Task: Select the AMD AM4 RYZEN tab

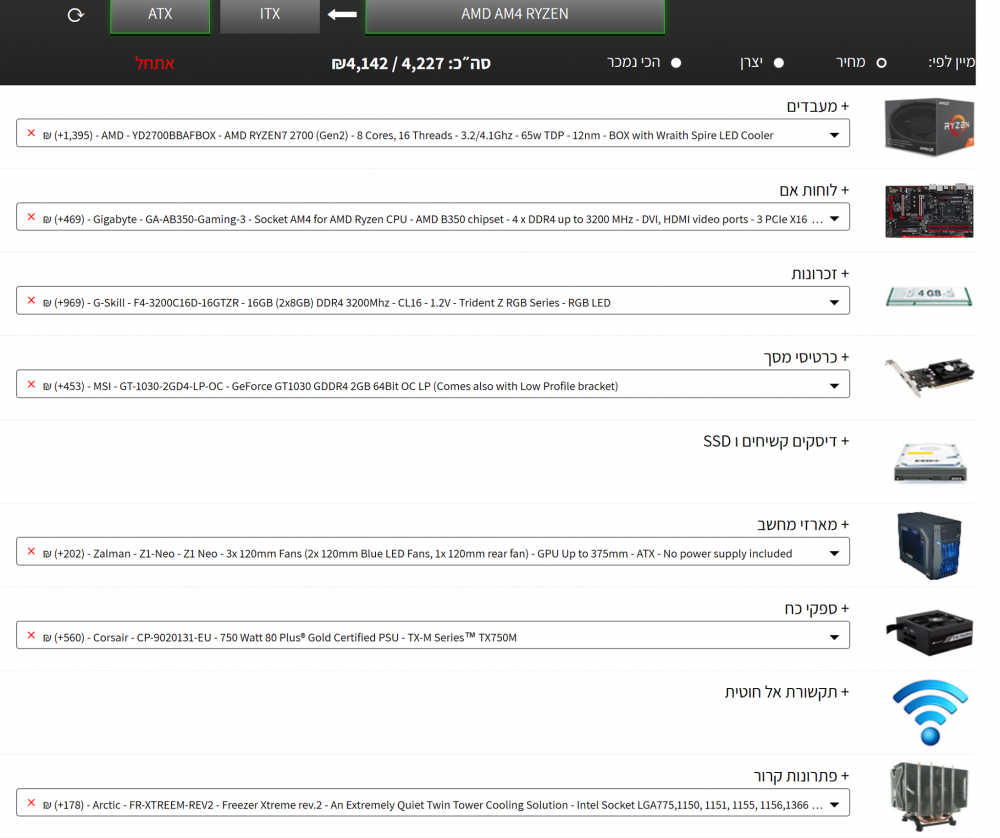Action: click(515, 15)
